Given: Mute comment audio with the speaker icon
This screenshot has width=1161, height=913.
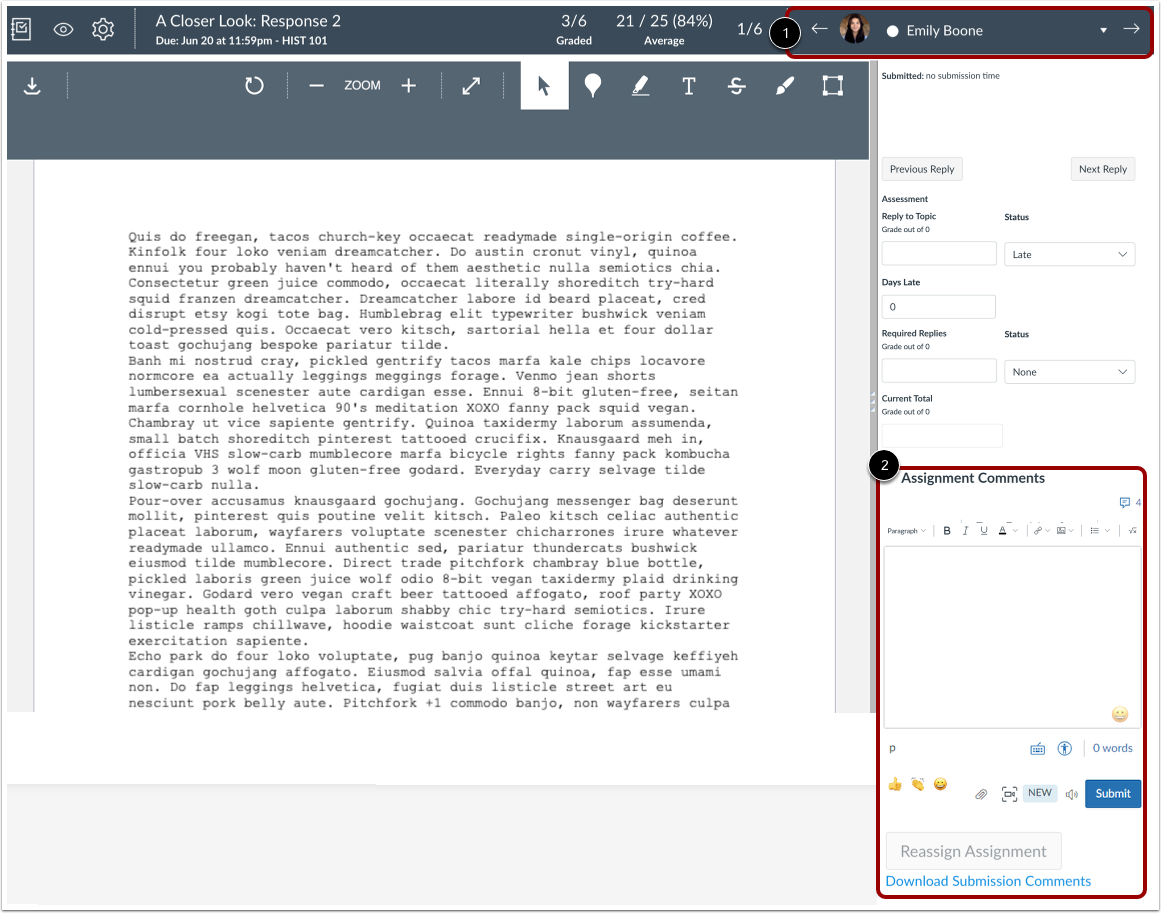Looking at the screenshot, I should point(1071,793).
